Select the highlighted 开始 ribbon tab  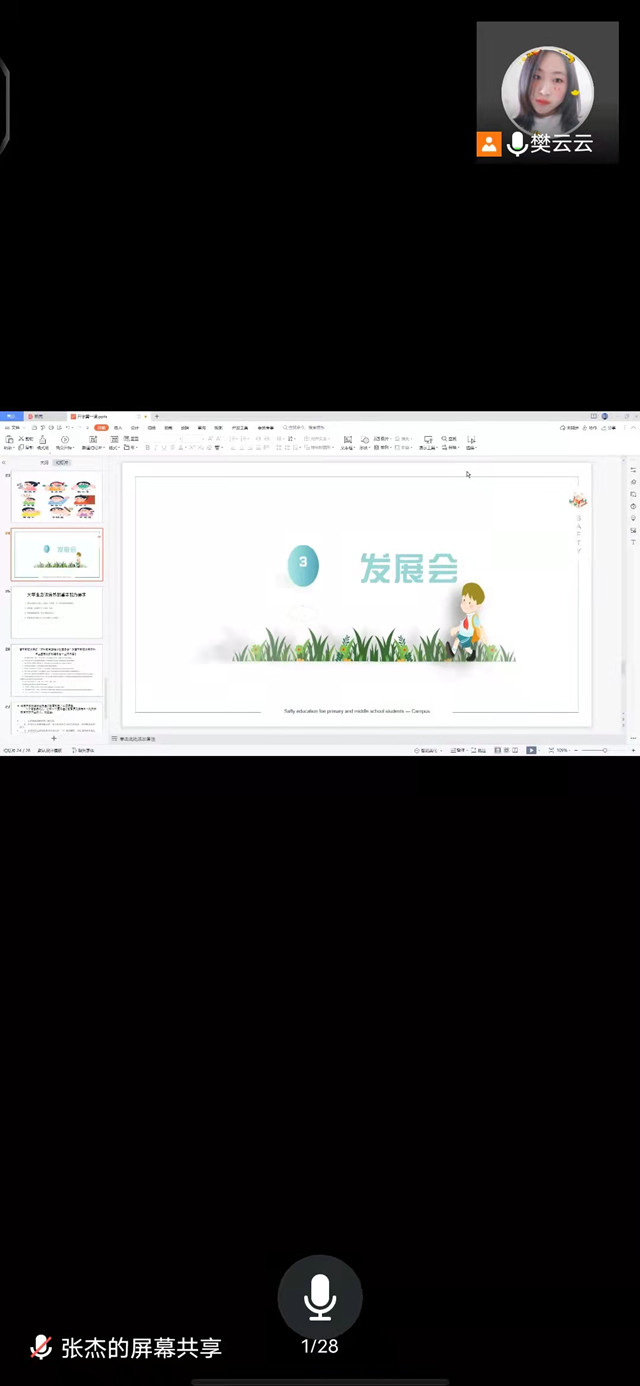[x=101, y=427]
